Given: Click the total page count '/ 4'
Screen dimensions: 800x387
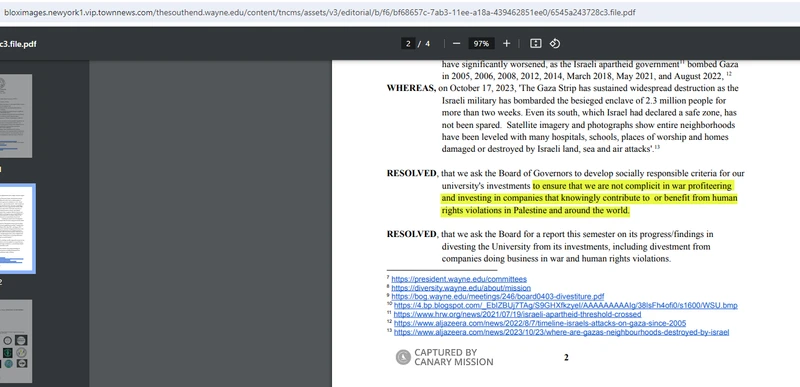Looking at the screenshot, I should (x=424, y=44).
